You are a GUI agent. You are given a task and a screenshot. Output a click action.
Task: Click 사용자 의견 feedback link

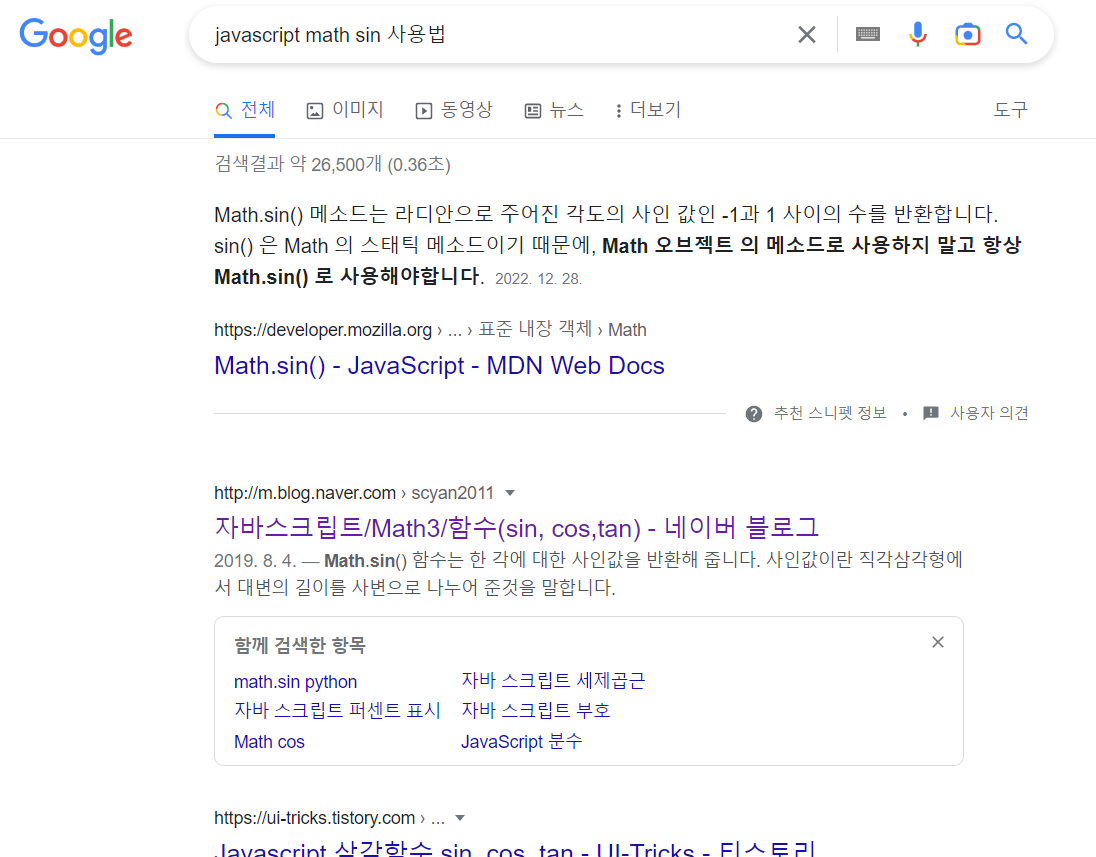[989, 413]
